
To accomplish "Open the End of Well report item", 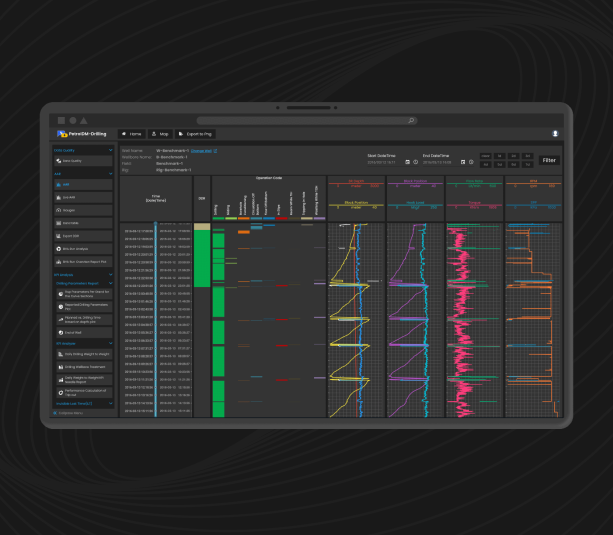I will pyautogui.click(x=84, y=332).
